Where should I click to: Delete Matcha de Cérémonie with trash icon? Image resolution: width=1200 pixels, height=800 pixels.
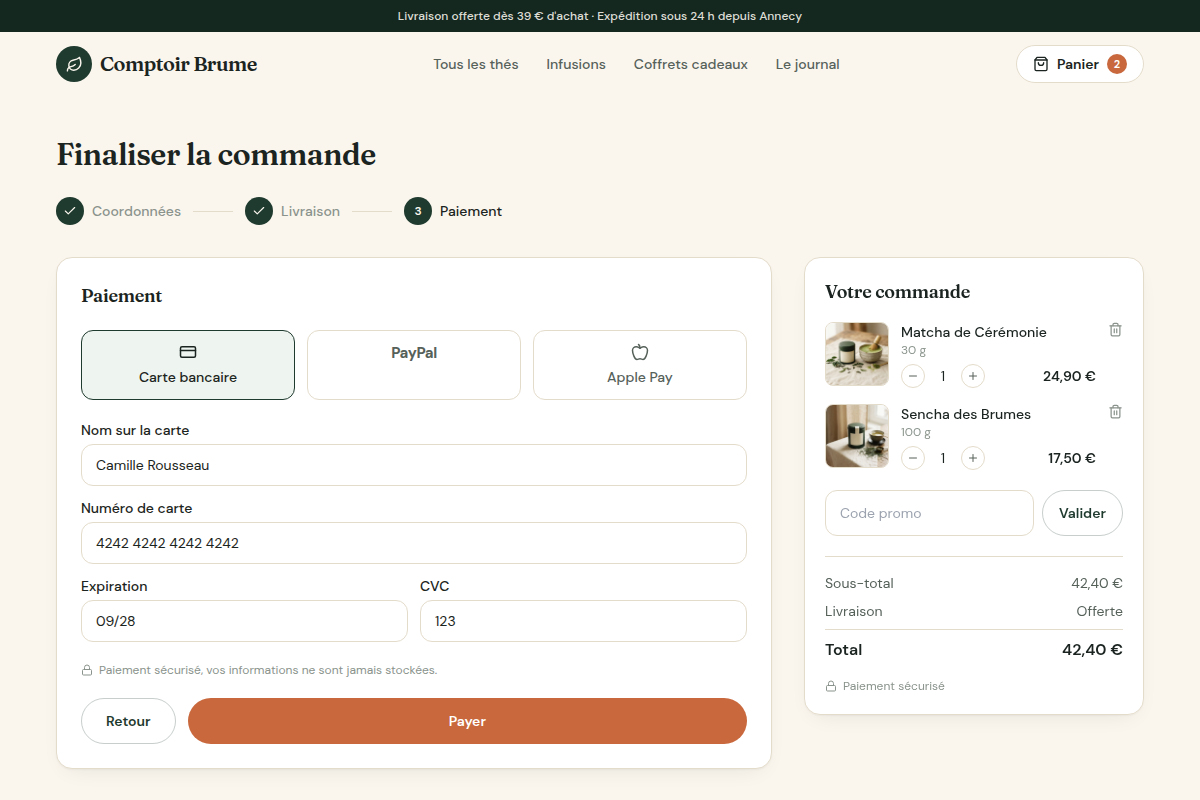coord(1116,330)
